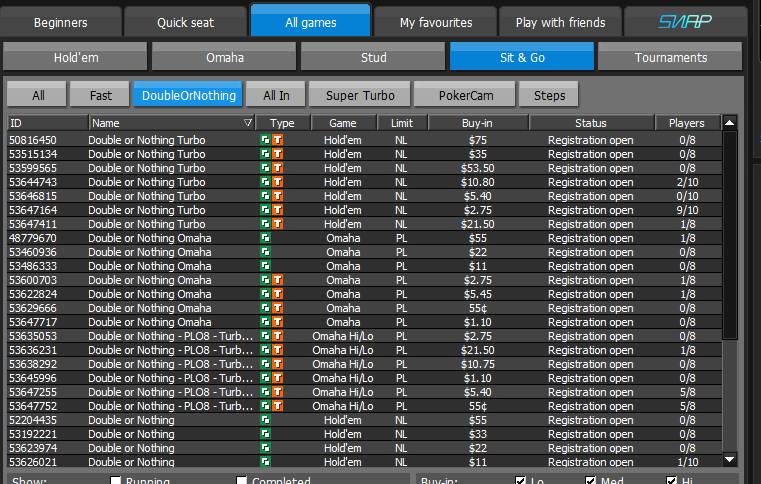Click the scrollbar up arrow

point(729,123)
